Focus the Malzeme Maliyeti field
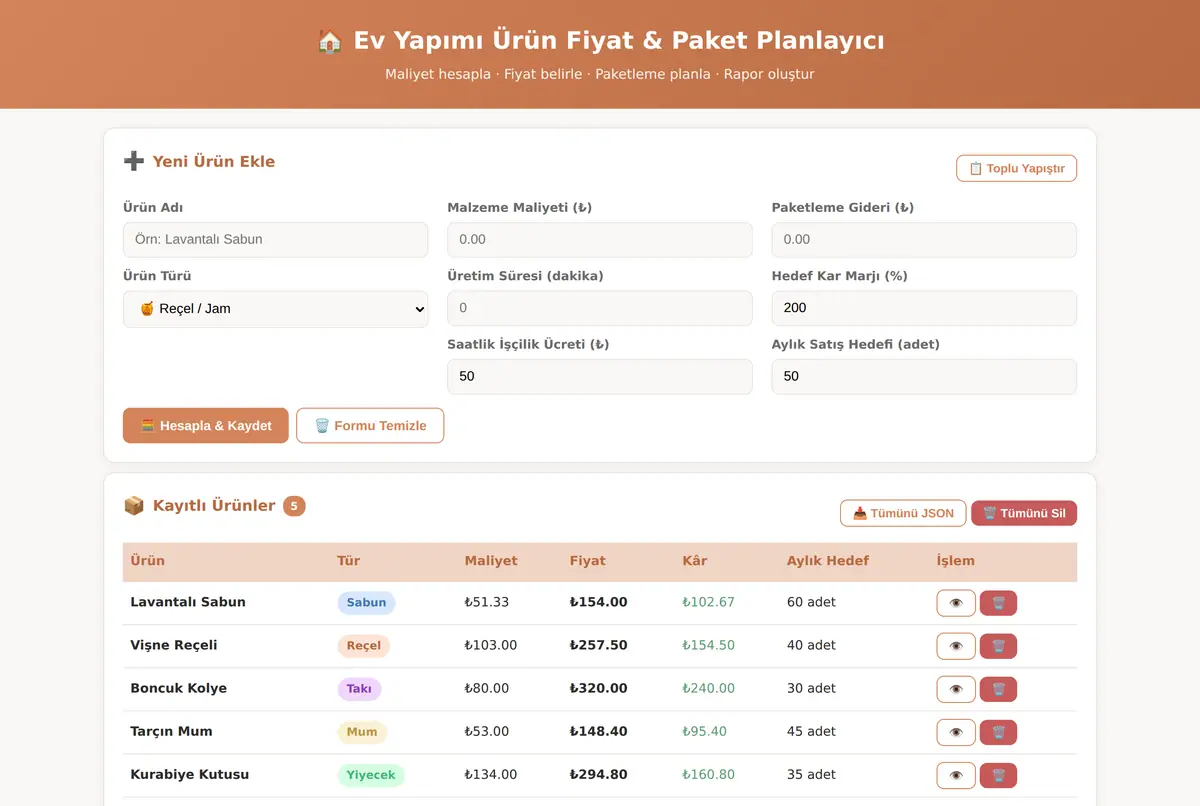 point(600,240)
